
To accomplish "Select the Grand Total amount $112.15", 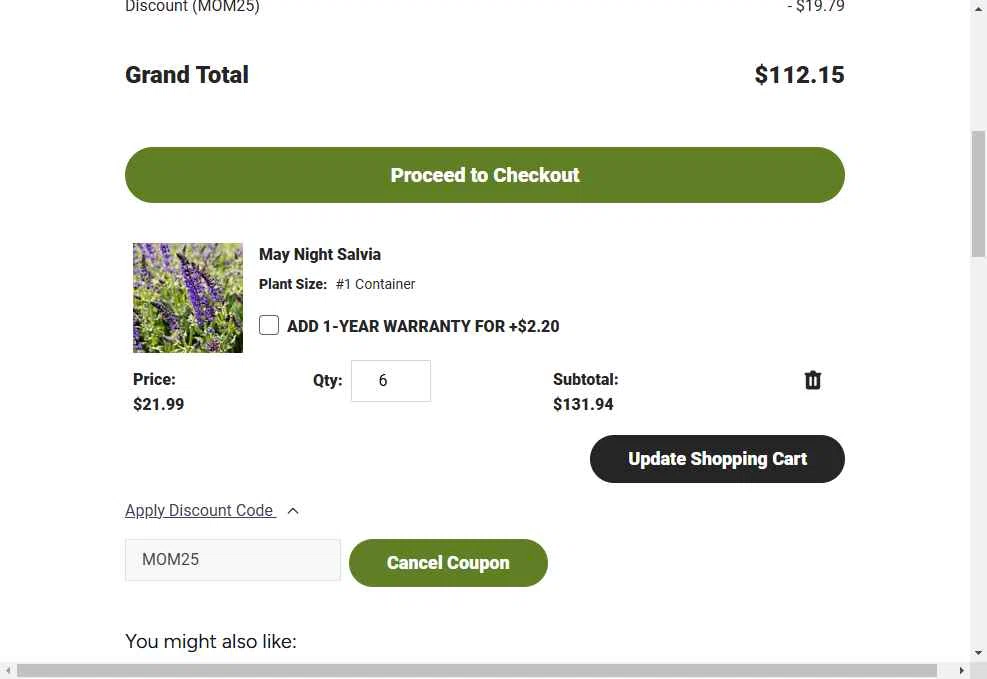I will [x=799, y=75].
